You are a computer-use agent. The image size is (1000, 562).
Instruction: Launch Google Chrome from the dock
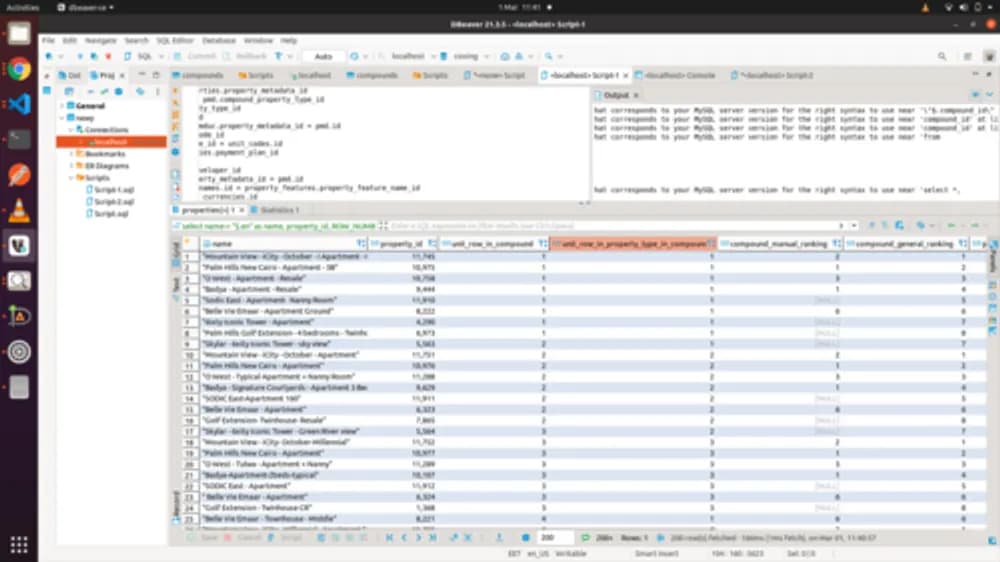pos(18,69)
